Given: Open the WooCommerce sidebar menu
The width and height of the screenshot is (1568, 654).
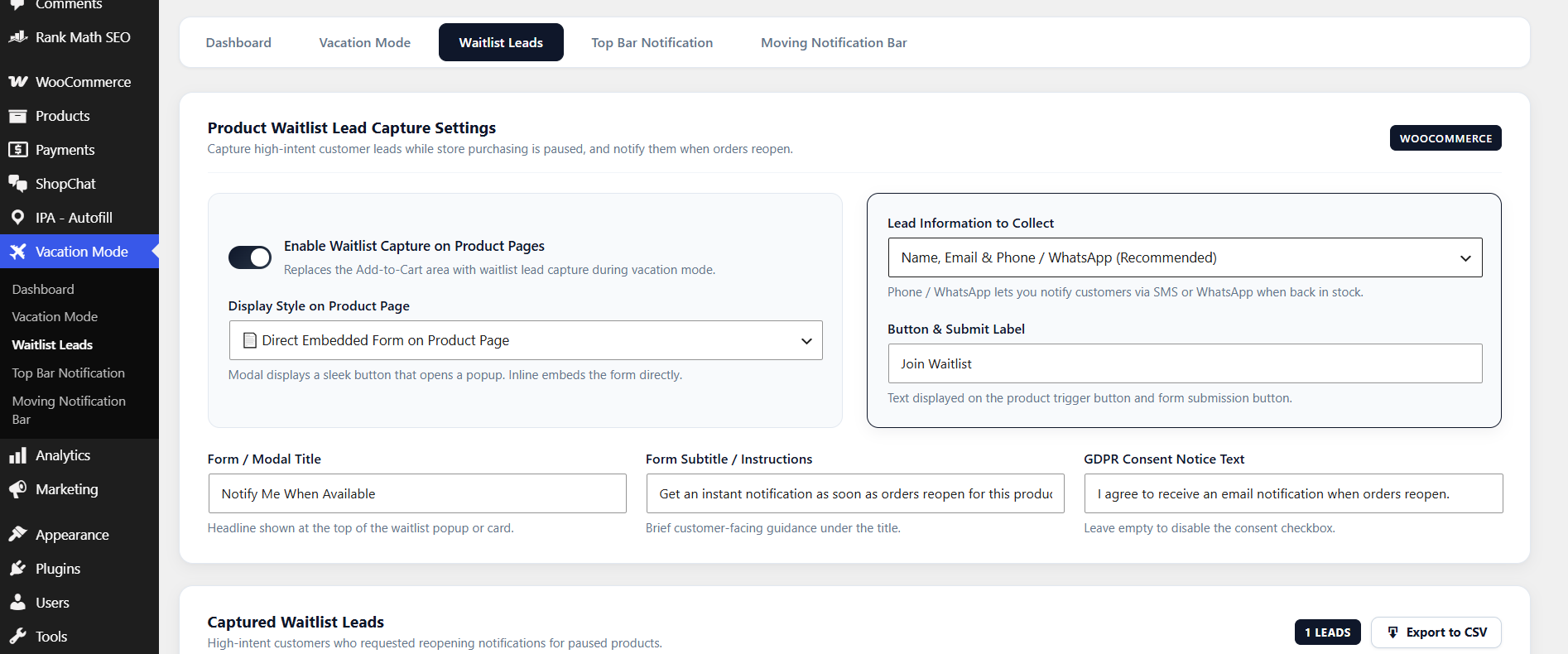Looking at the screenshot, I should click(x=79, y=82).
